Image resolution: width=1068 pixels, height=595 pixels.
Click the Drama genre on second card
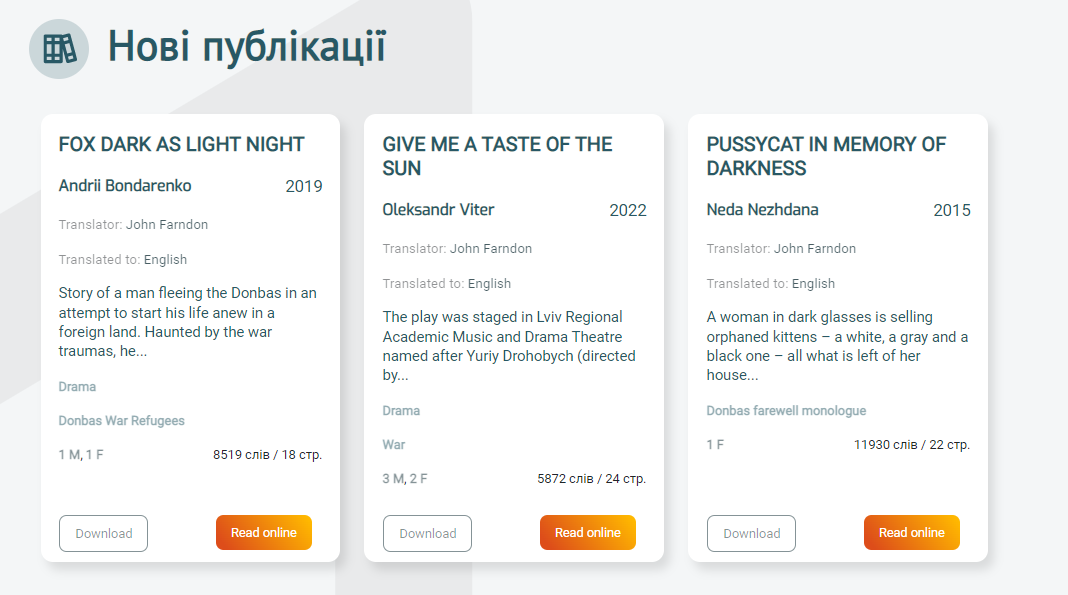click(x=401, y=411)
